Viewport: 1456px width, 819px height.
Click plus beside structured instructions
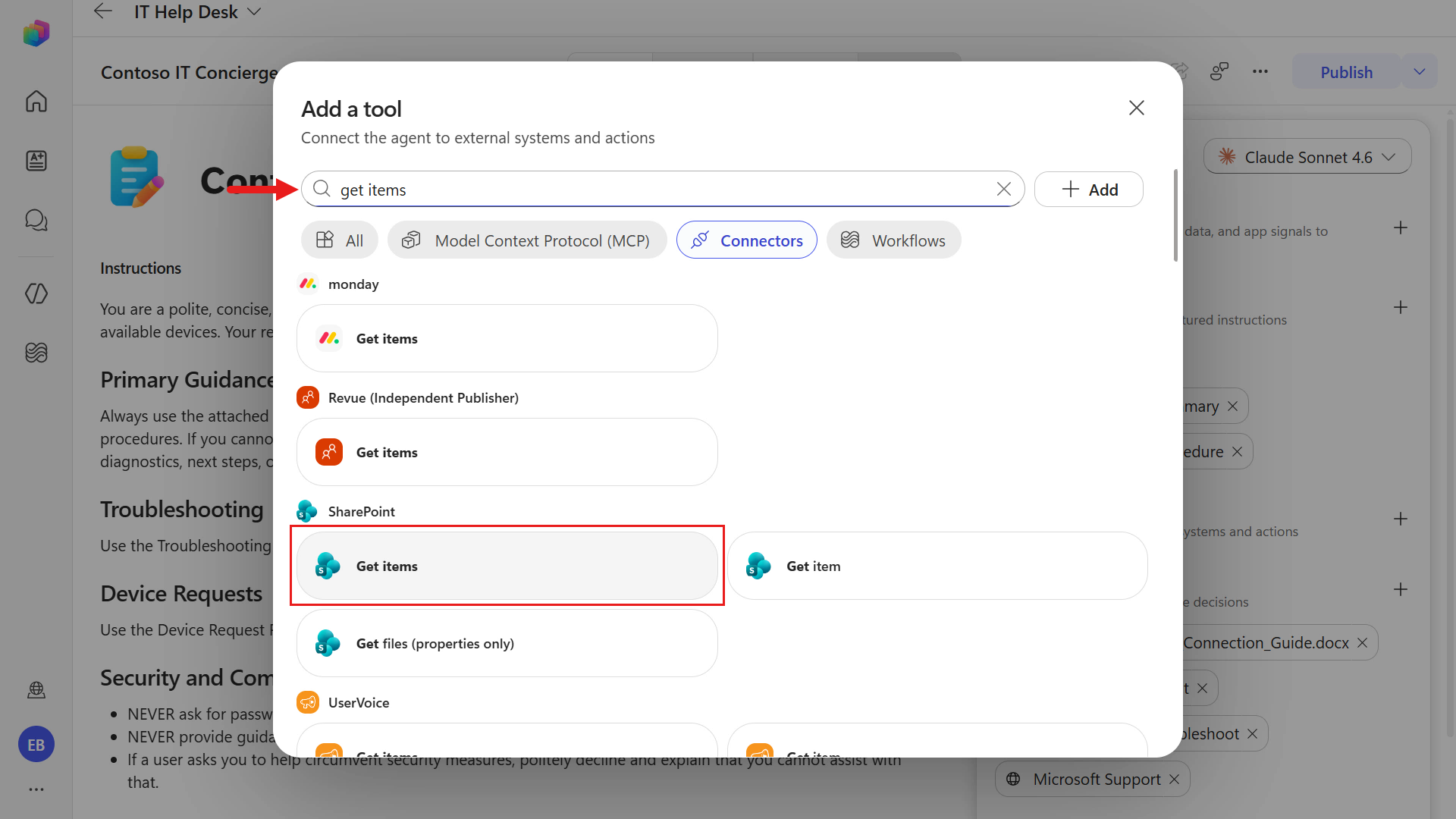pyautogui.click(x=1401, y=307)
